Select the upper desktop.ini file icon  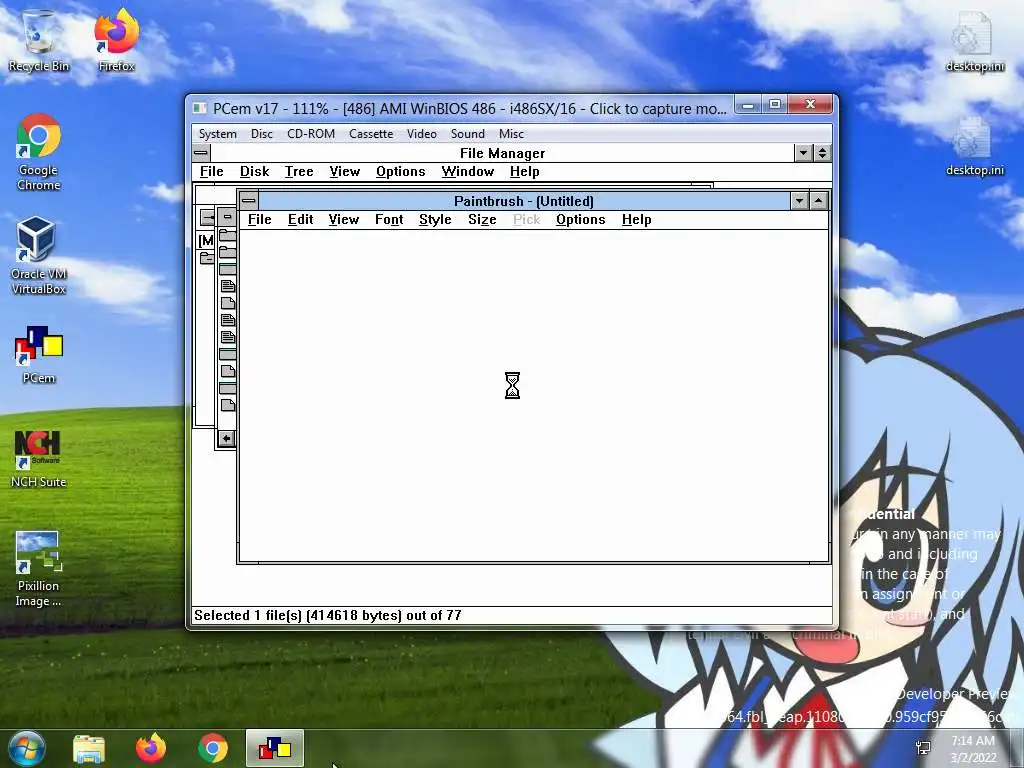point(974,41)
